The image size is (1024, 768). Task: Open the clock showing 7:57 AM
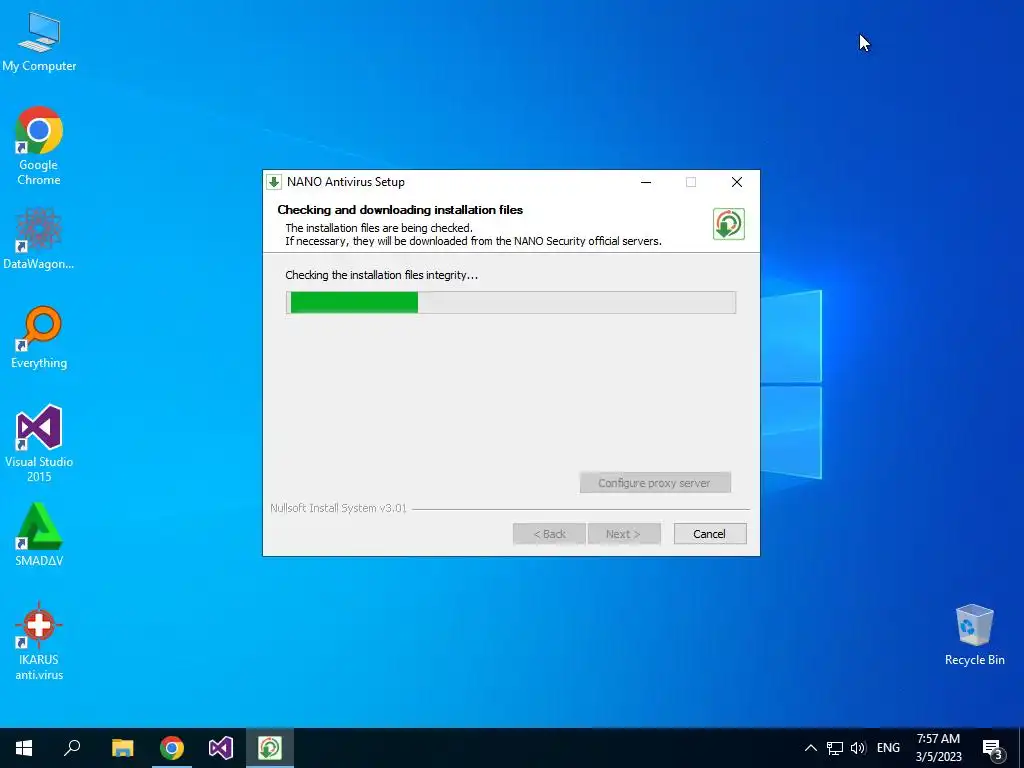click(x=938, y=748)
